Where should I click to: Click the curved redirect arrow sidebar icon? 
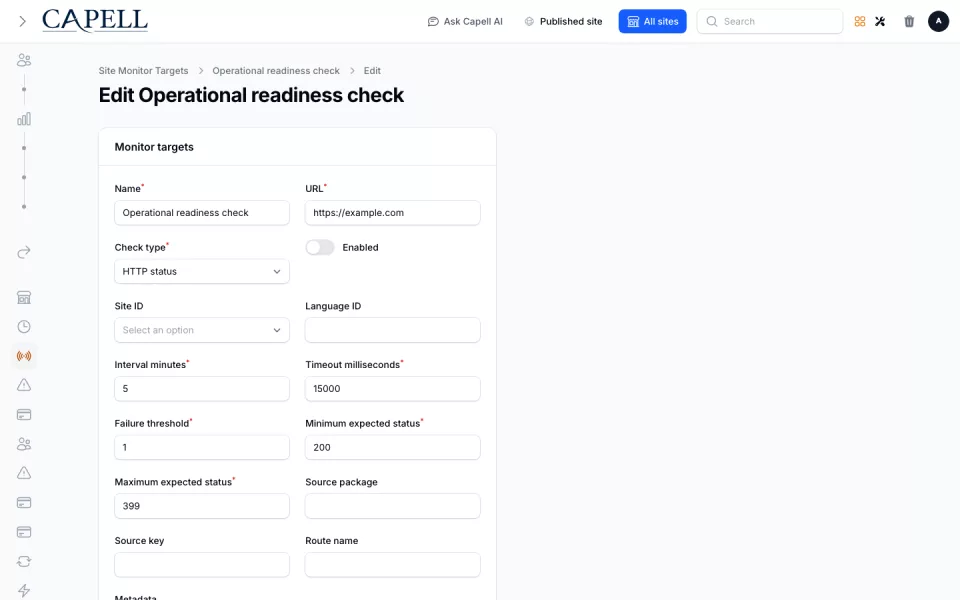(x=24, y=252)
